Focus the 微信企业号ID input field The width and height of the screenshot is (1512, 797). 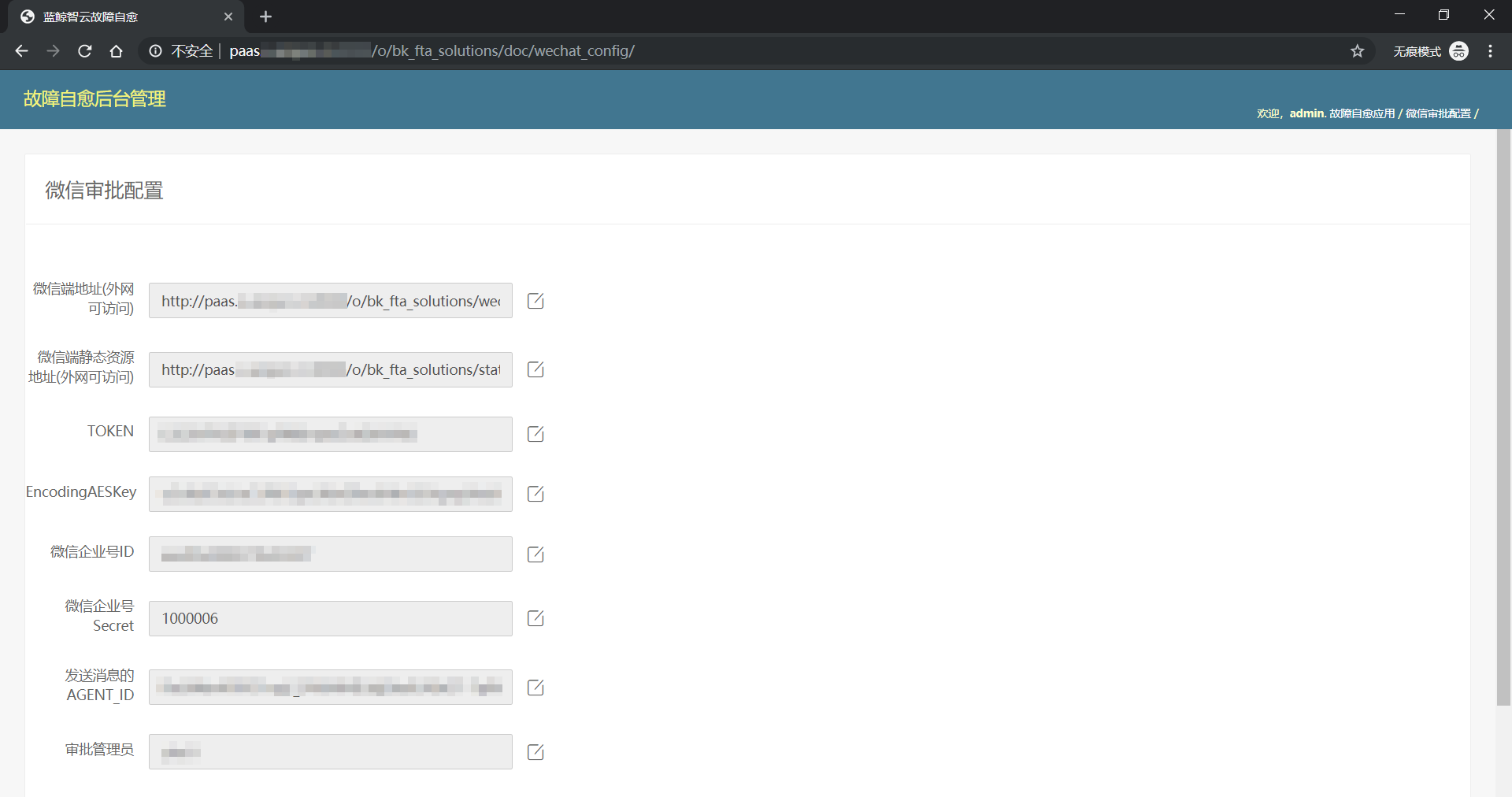pyautogui.click(x=331, y=554)
